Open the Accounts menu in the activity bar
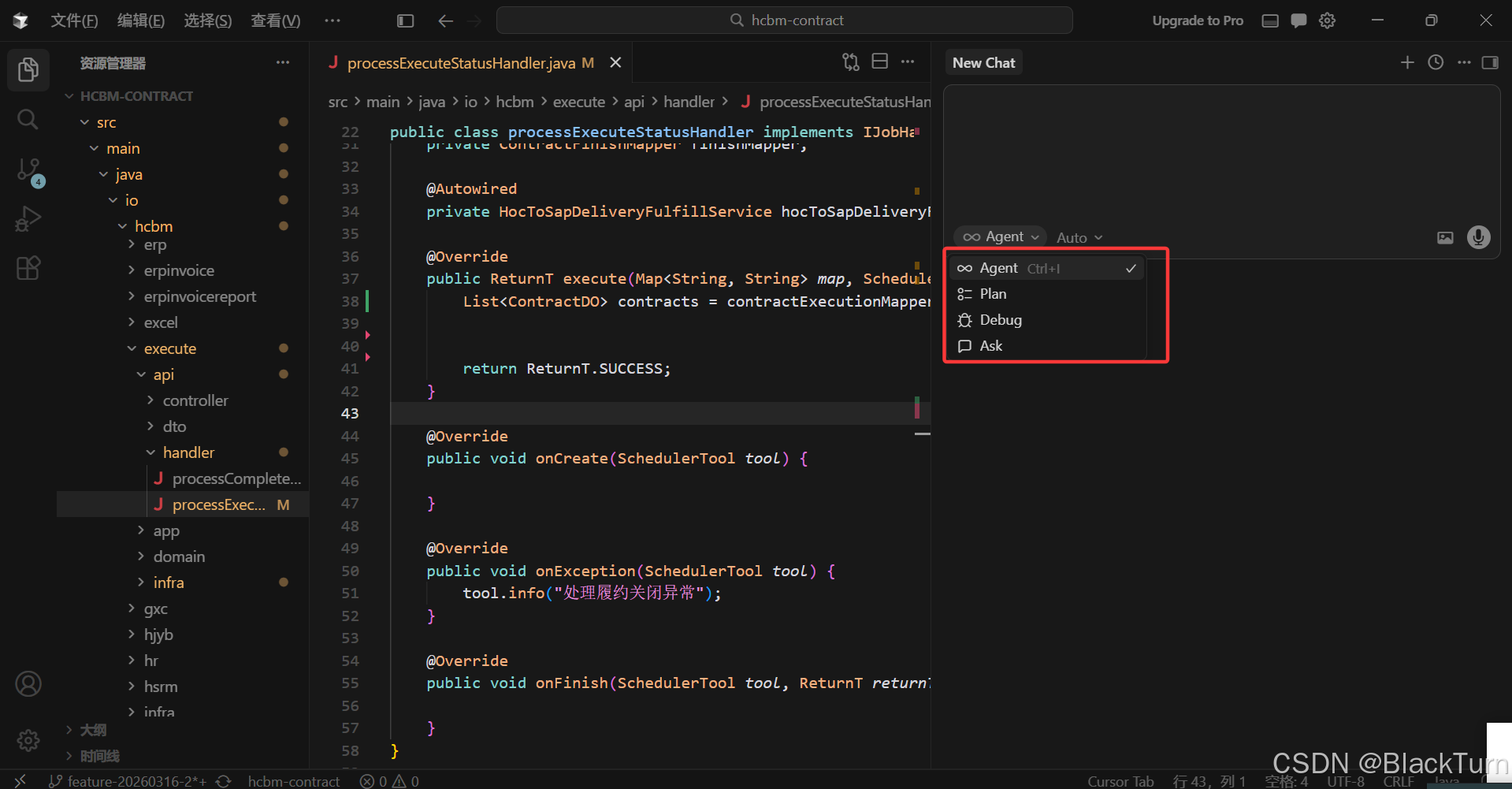The height and width of the screenshot is (789, 1512). (28, 683)
